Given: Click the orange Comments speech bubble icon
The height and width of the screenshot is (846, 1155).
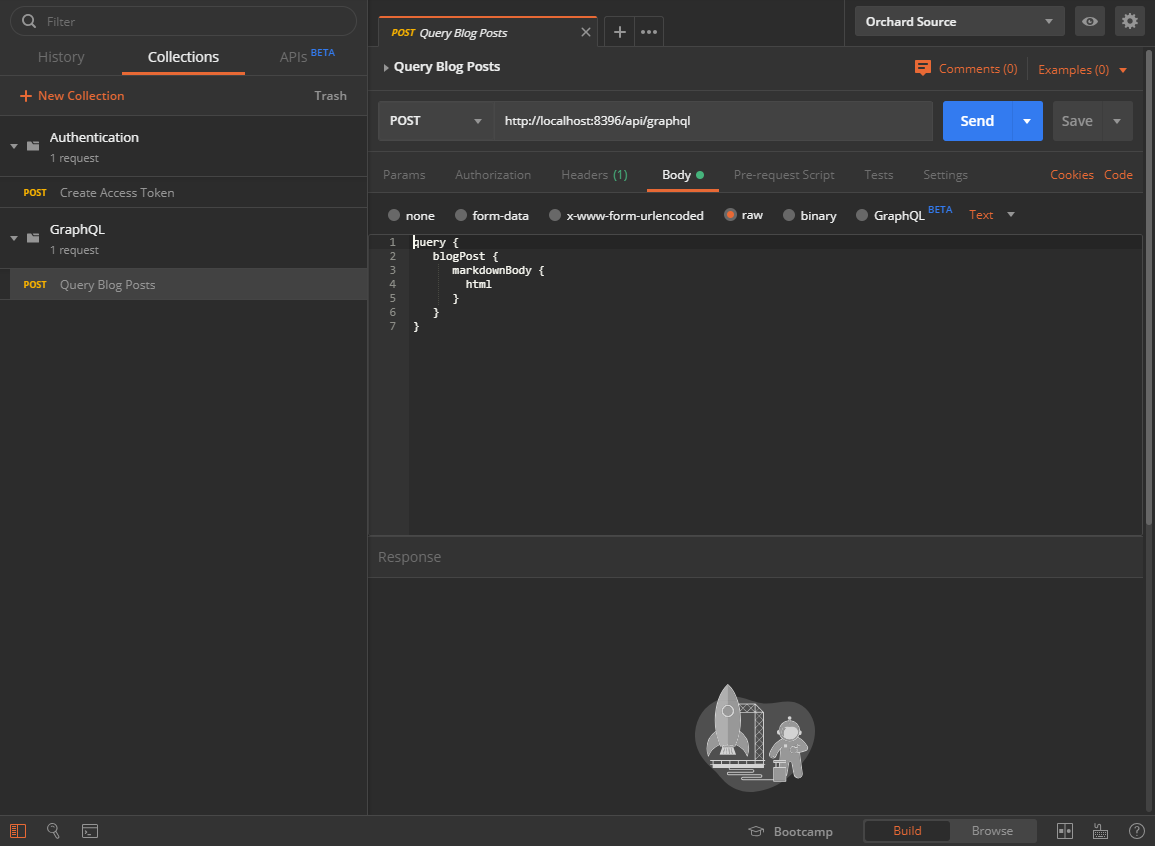Looking at the screenshot, I should click(922, 68).
